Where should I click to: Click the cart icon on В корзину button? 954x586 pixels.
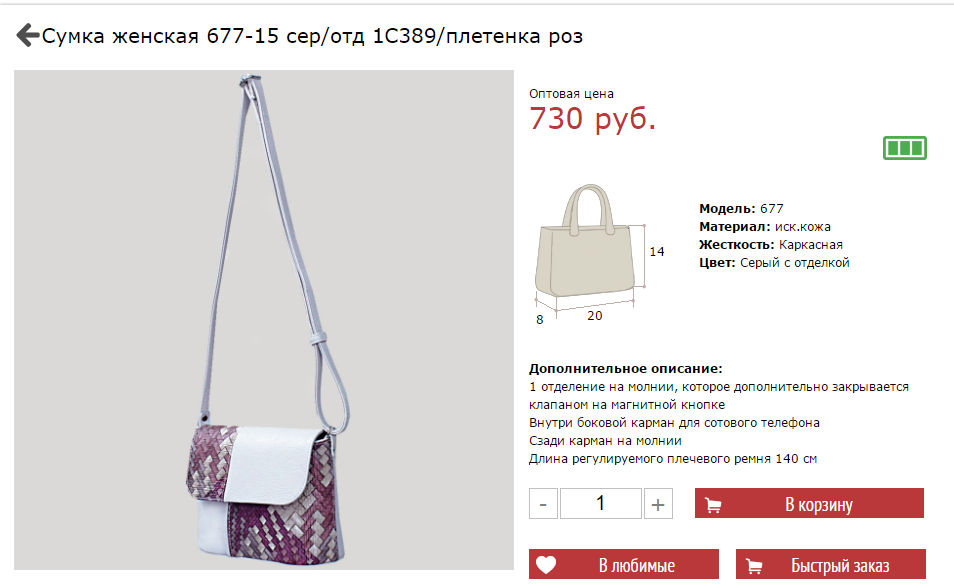[x=713, y=505]
